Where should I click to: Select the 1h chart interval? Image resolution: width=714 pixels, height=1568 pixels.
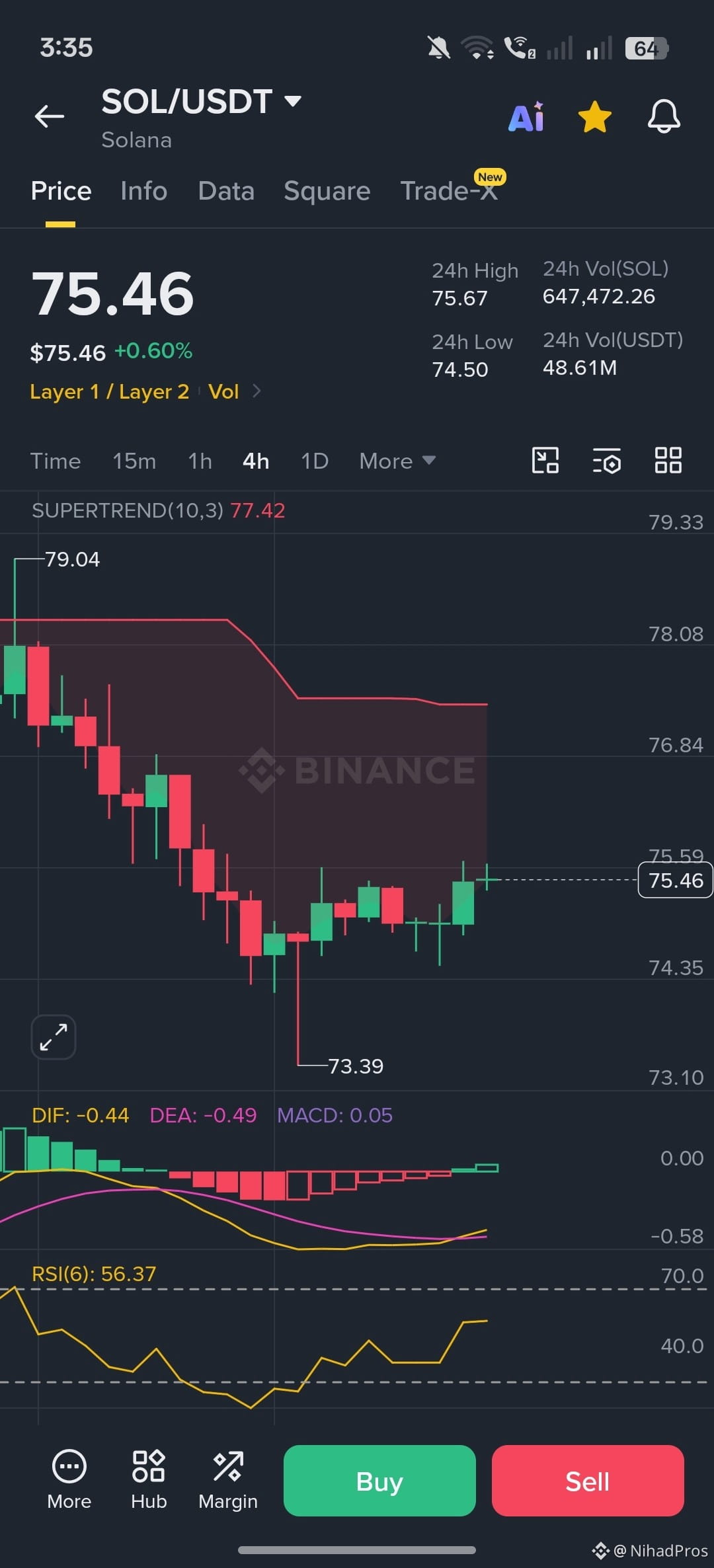(x=200, y=461)
